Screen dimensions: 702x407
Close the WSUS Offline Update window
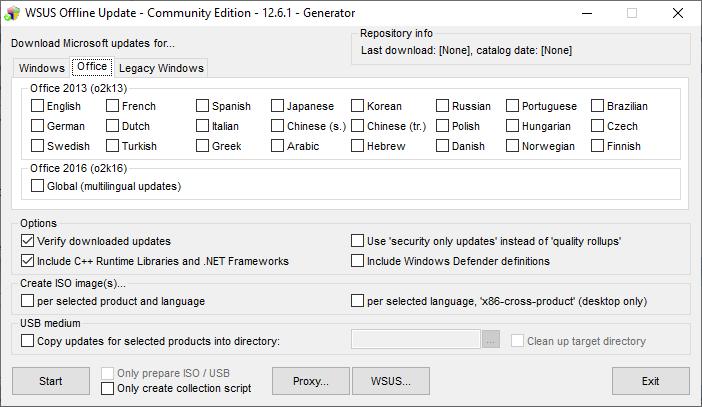pos(678,13)
